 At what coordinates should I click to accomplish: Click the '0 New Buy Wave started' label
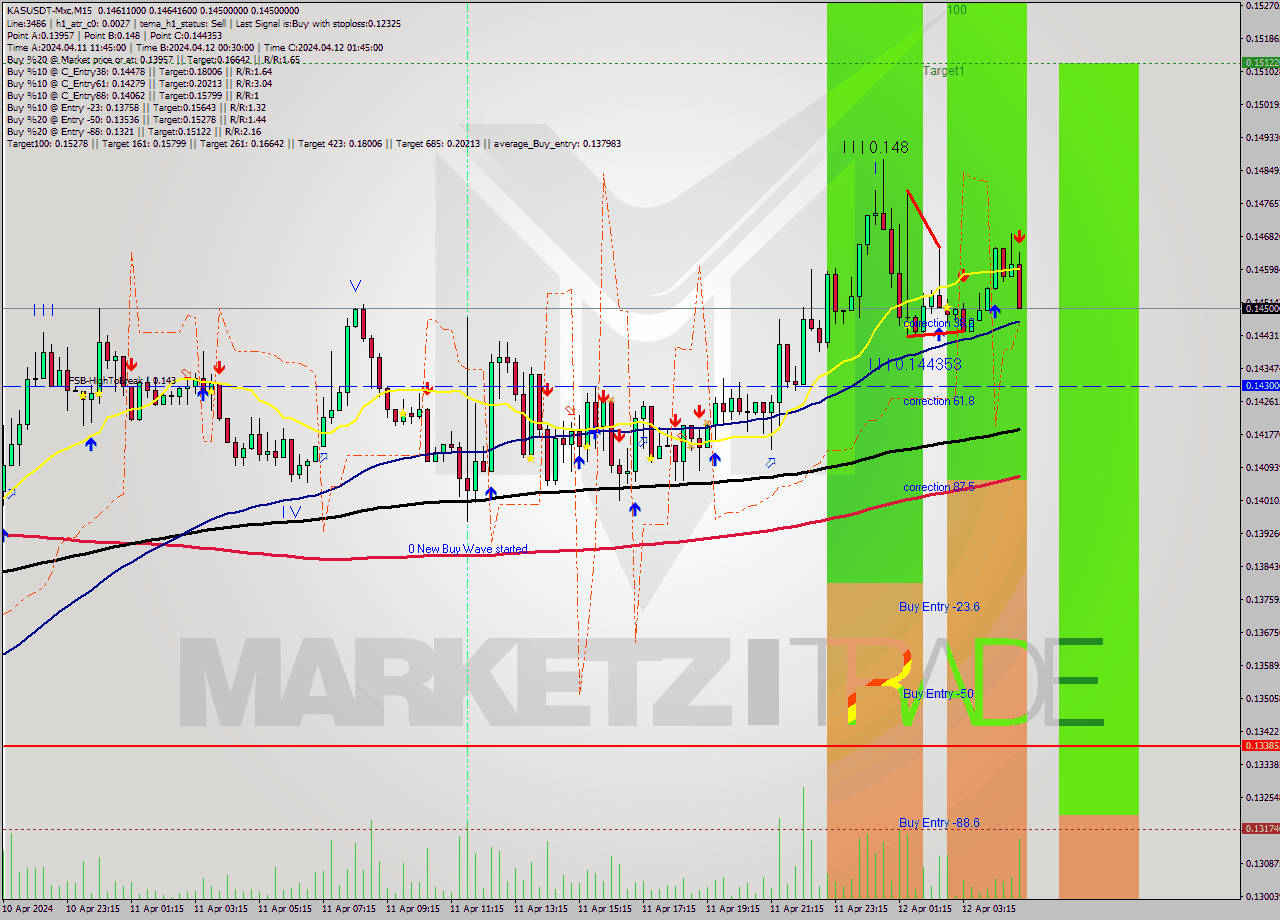click(467, 549)
